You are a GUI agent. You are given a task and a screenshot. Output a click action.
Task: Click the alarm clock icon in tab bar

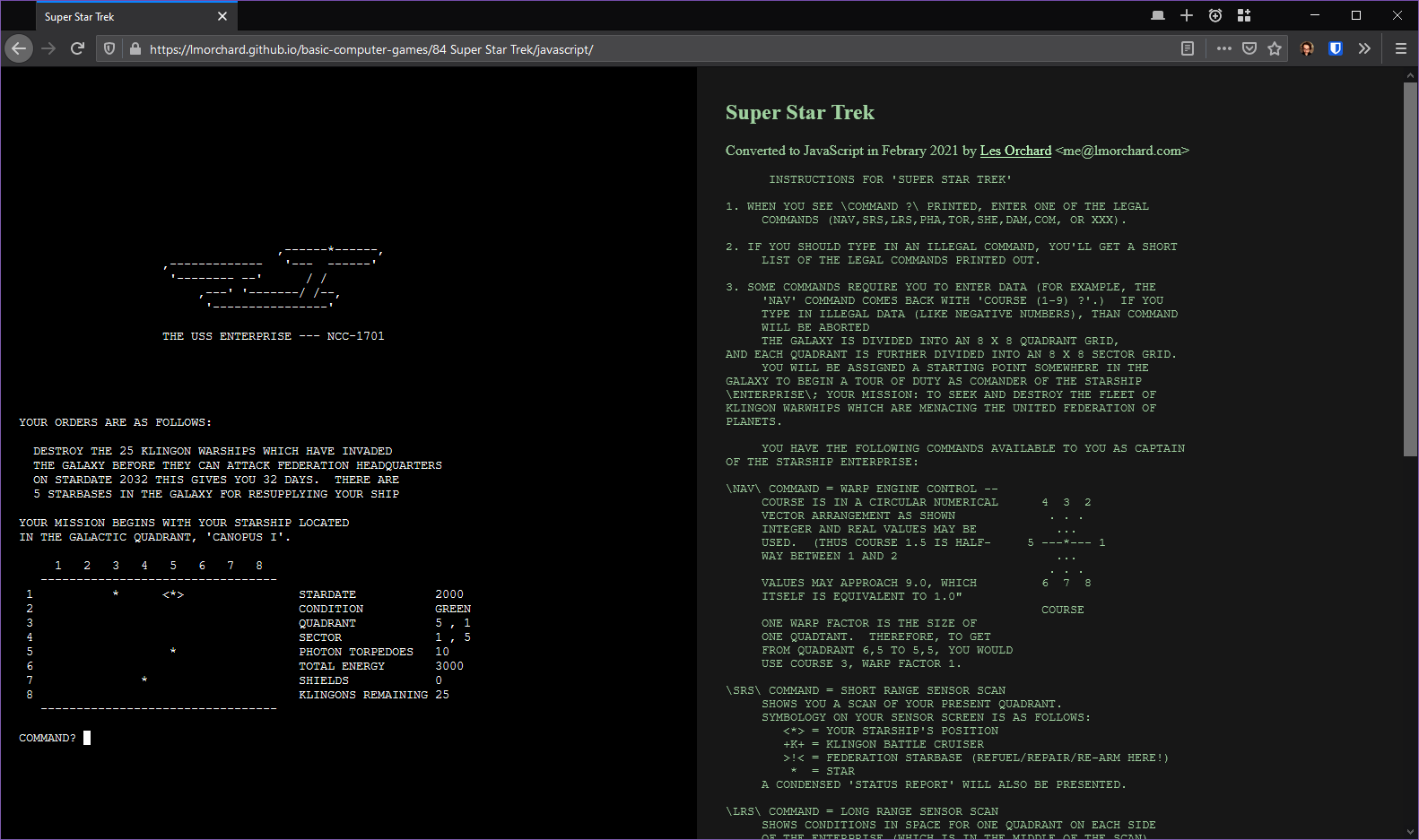click(1215, 15)
